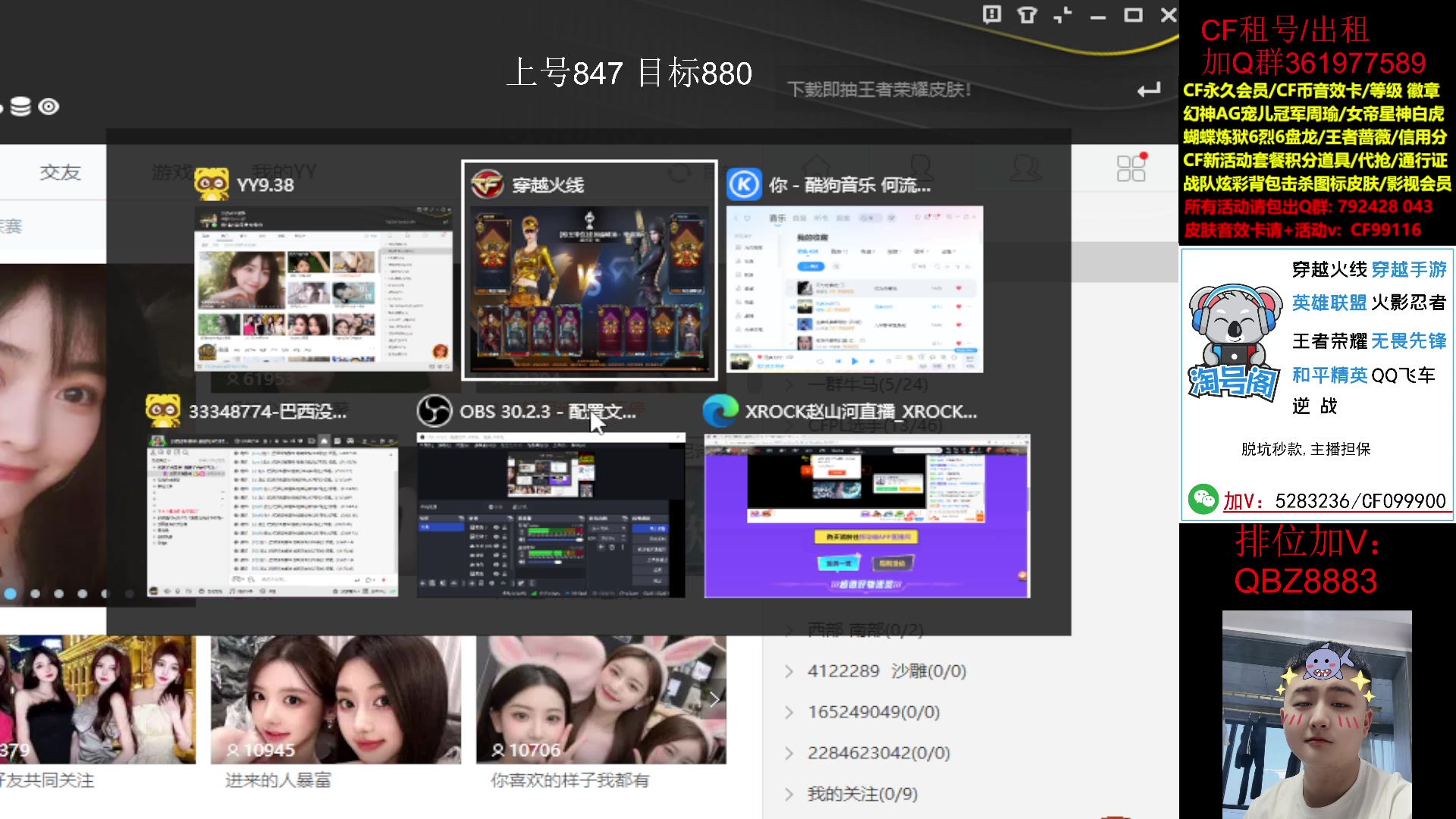The image size is (1456, 819).
Task: Switch to XROCK赵山河直播 Edge window preview
Action: pos(867,516)
